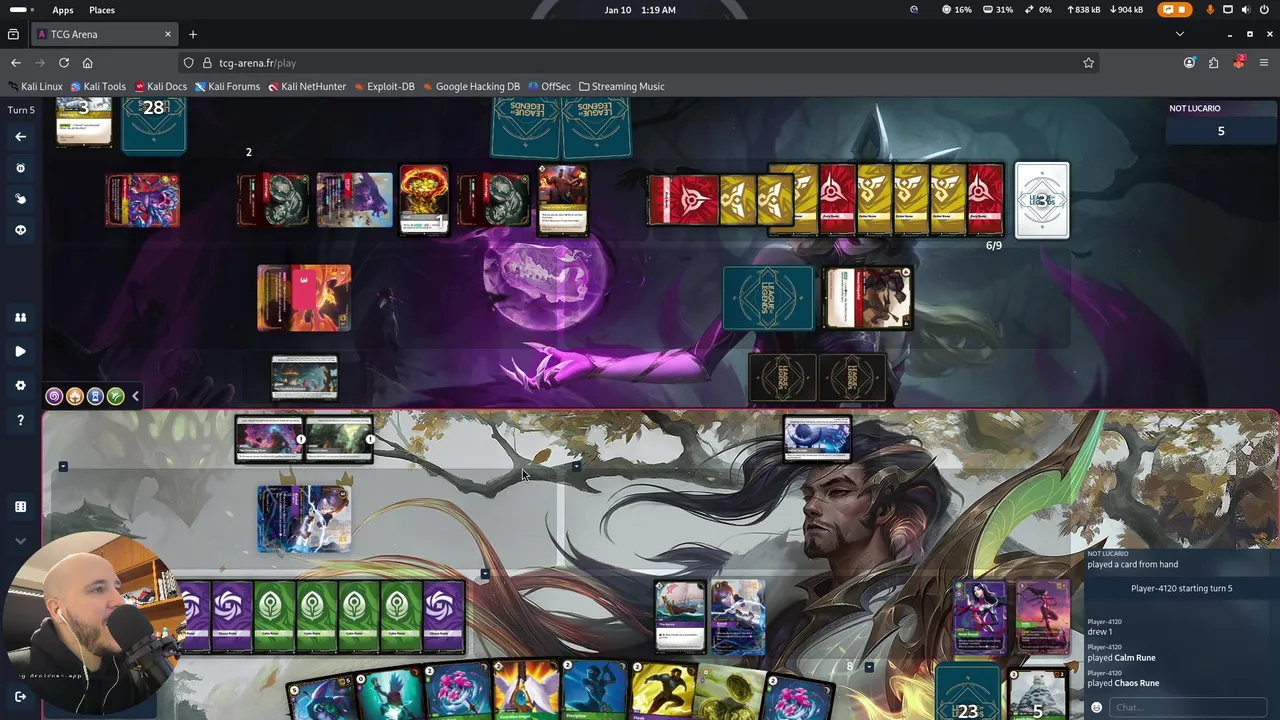Open the players icon in sidebar
This screenshot has height=720, width=1280.
coord(20,317)
